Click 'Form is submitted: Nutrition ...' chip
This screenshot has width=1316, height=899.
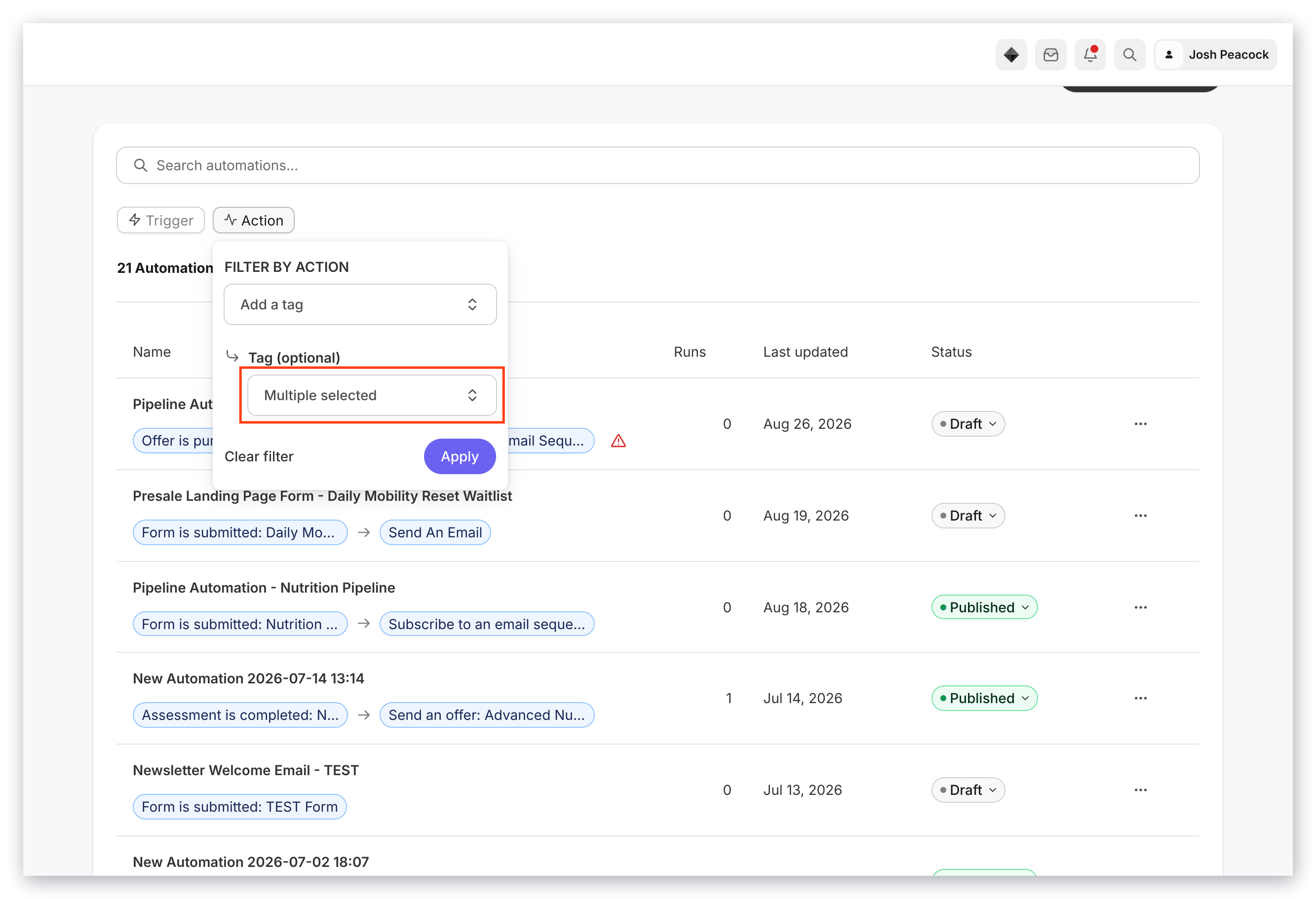point(240,624)
